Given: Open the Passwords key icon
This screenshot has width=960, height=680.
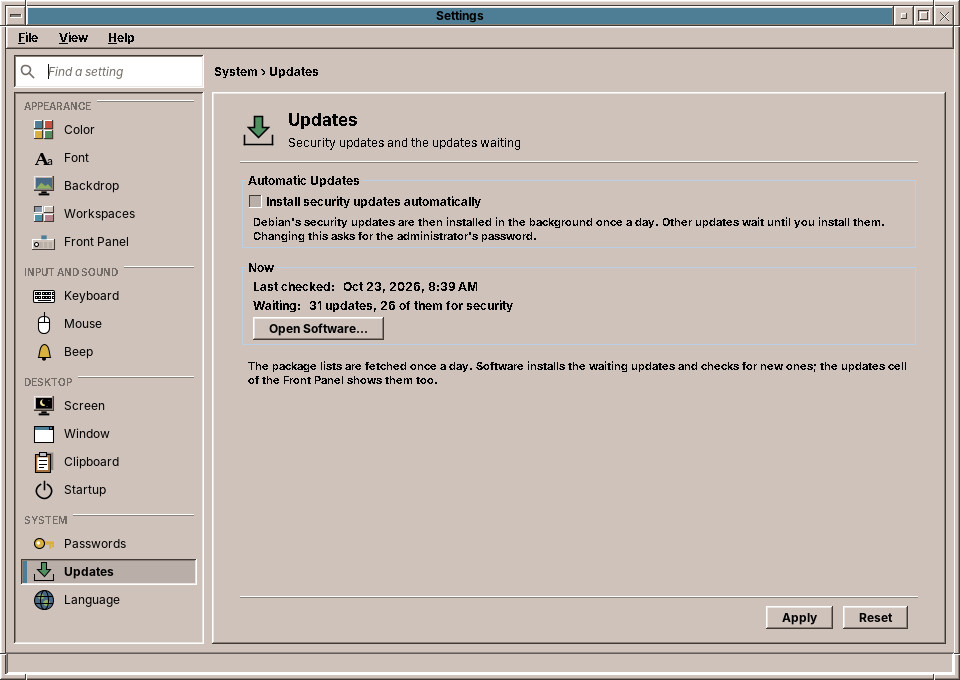Looking at the screenshot, I should point(43,544).
